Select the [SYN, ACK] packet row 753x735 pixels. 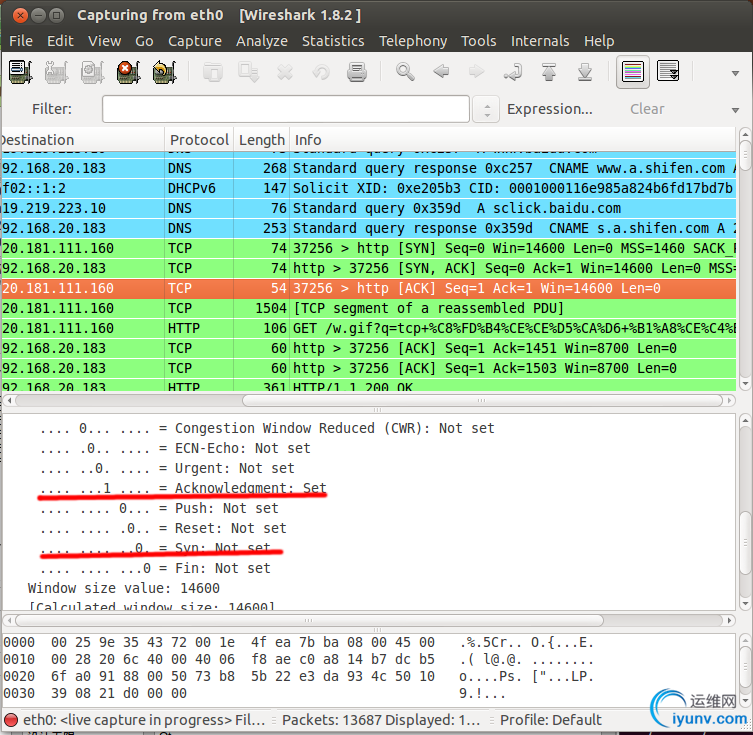369,268
